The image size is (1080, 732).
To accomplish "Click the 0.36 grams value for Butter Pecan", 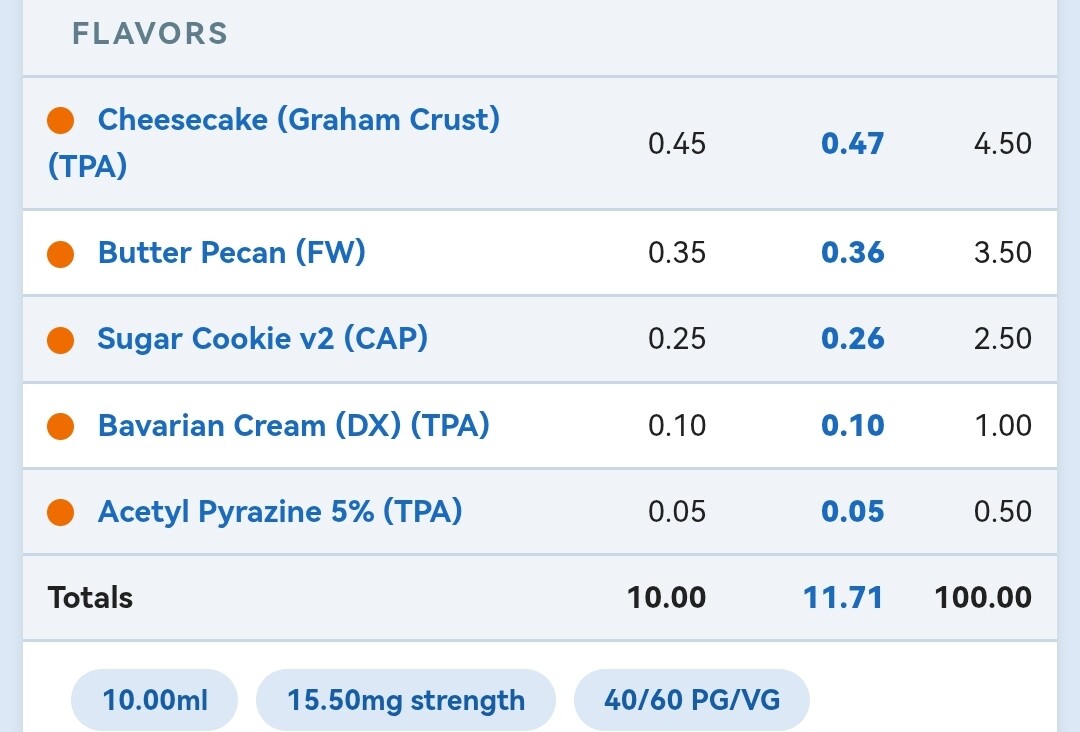I will (852, 253).
